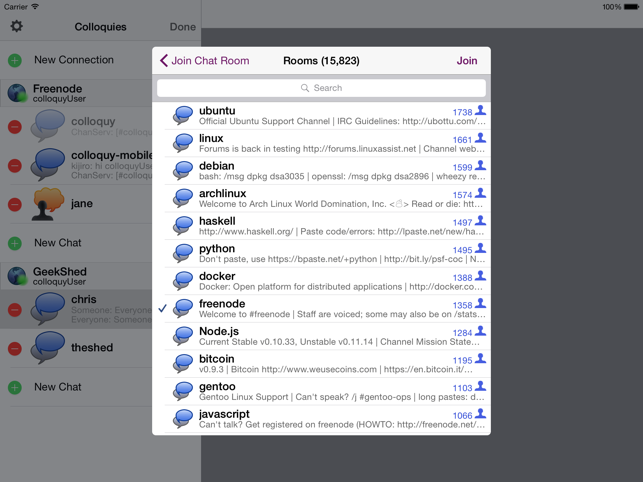The width and height of the screenshot is (643, 482).
Task: Click the 1497 user count for haskell
Action: [x=463, y=222]
